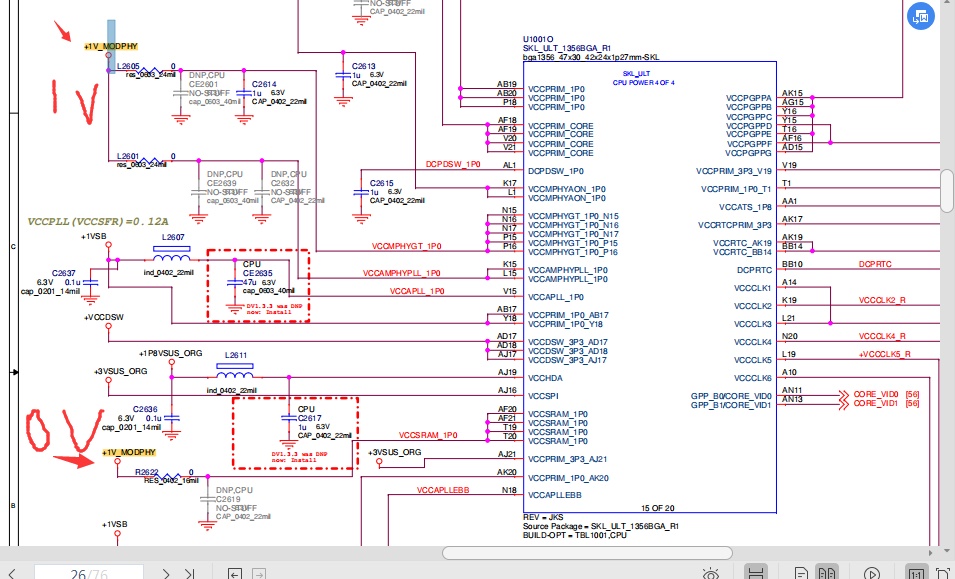This screenshot has height=579, width=955.
Task: Click the blue floating translate button
Action: click(921, 16)
